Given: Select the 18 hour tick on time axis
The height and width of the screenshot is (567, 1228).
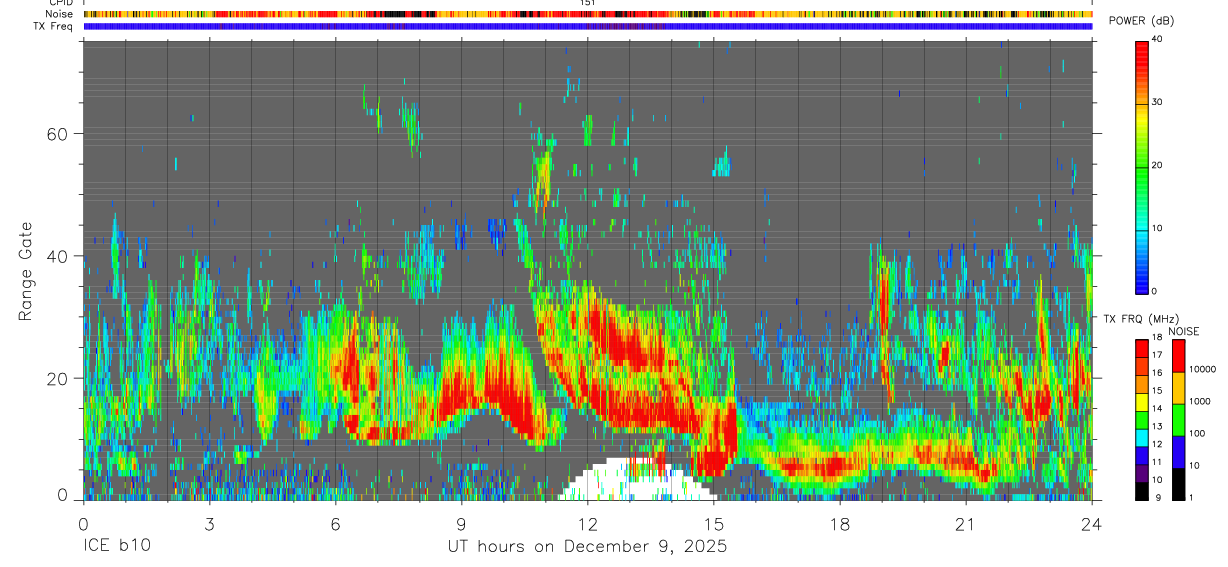Looking at the screenshot, I should click(839, 523).
